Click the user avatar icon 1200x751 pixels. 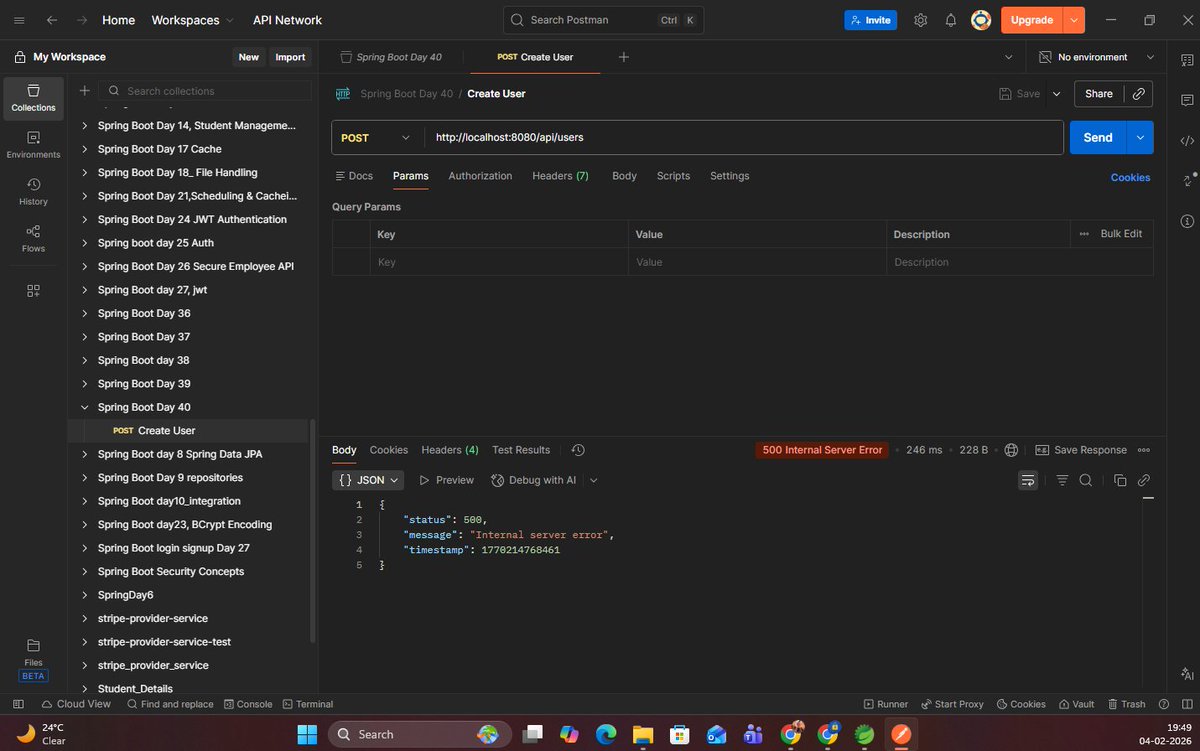point(981,20)
